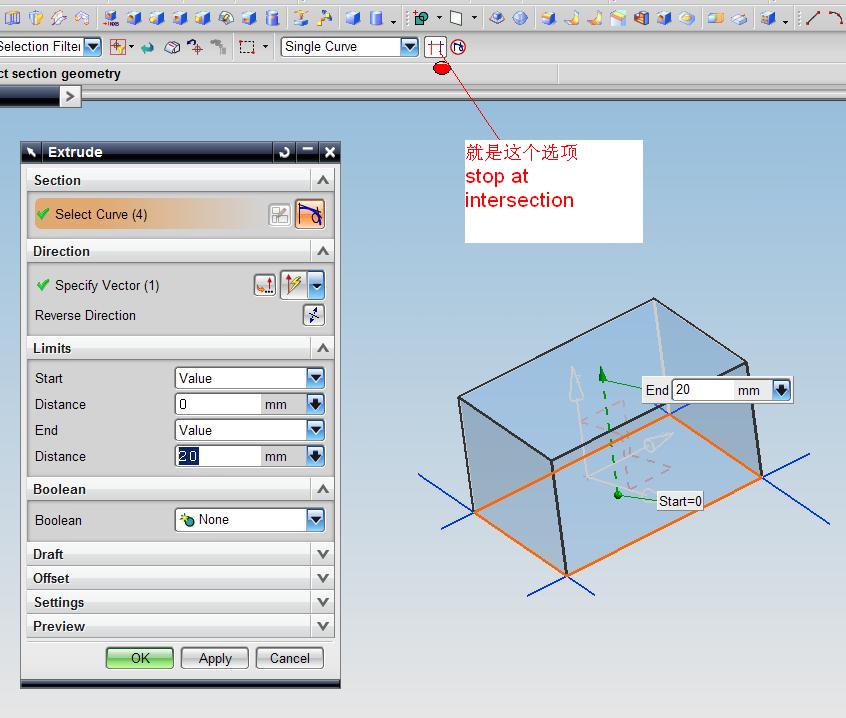Click the OK button
846x718 pixels.
(x=140, y=658)
